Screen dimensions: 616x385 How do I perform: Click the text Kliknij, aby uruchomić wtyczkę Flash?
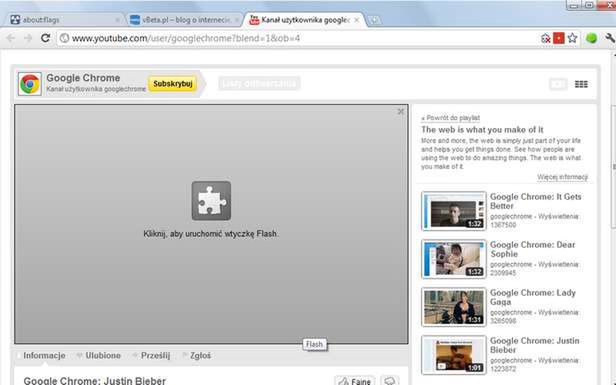[211, 234]
